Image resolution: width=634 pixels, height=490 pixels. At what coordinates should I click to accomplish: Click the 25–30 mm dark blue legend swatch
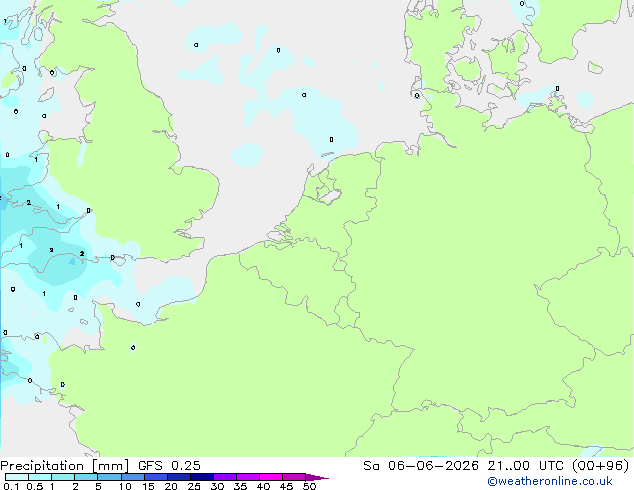[202, 477]
